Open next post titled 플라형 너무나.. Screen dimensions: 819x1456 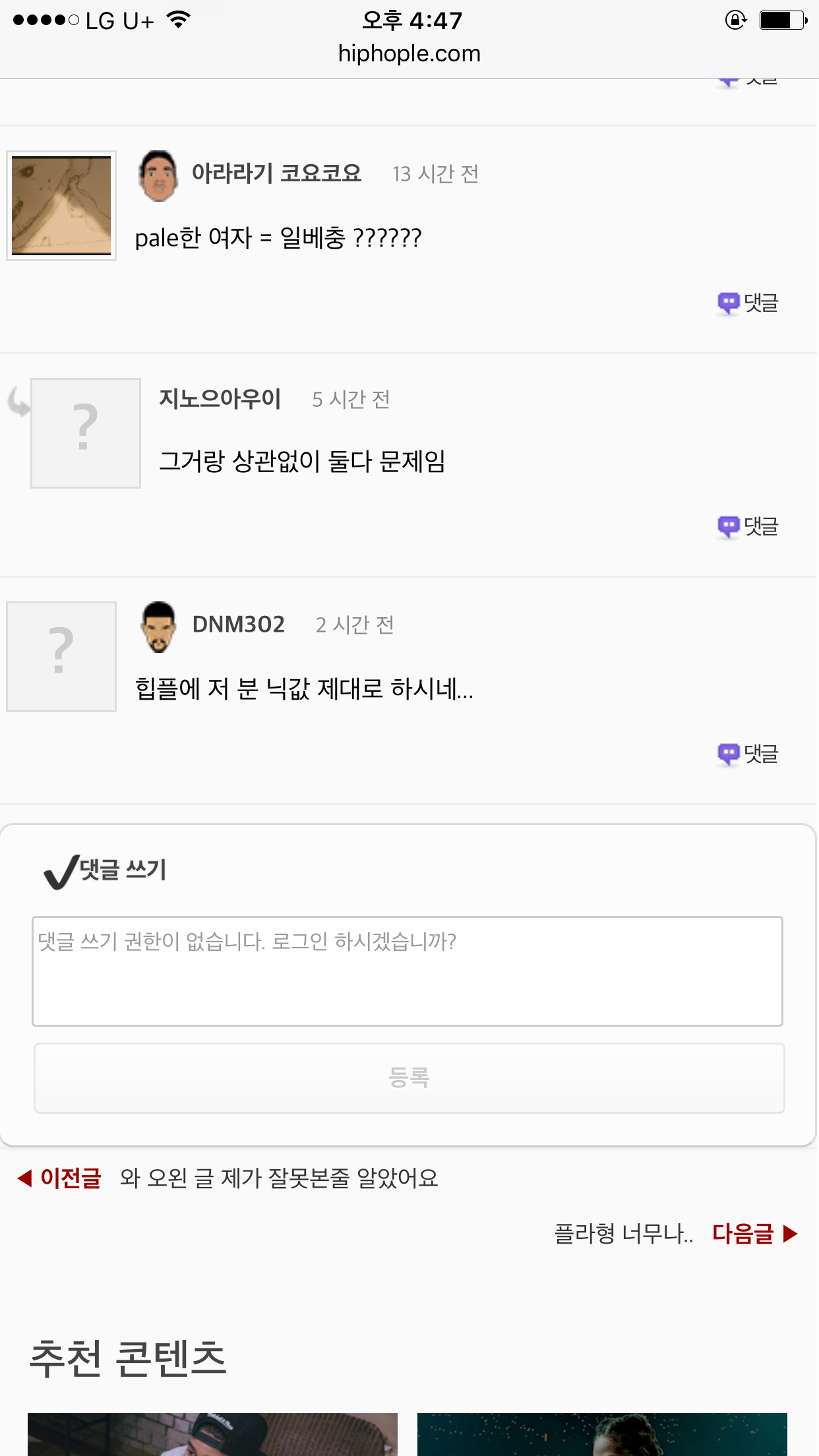[623, 1233]
